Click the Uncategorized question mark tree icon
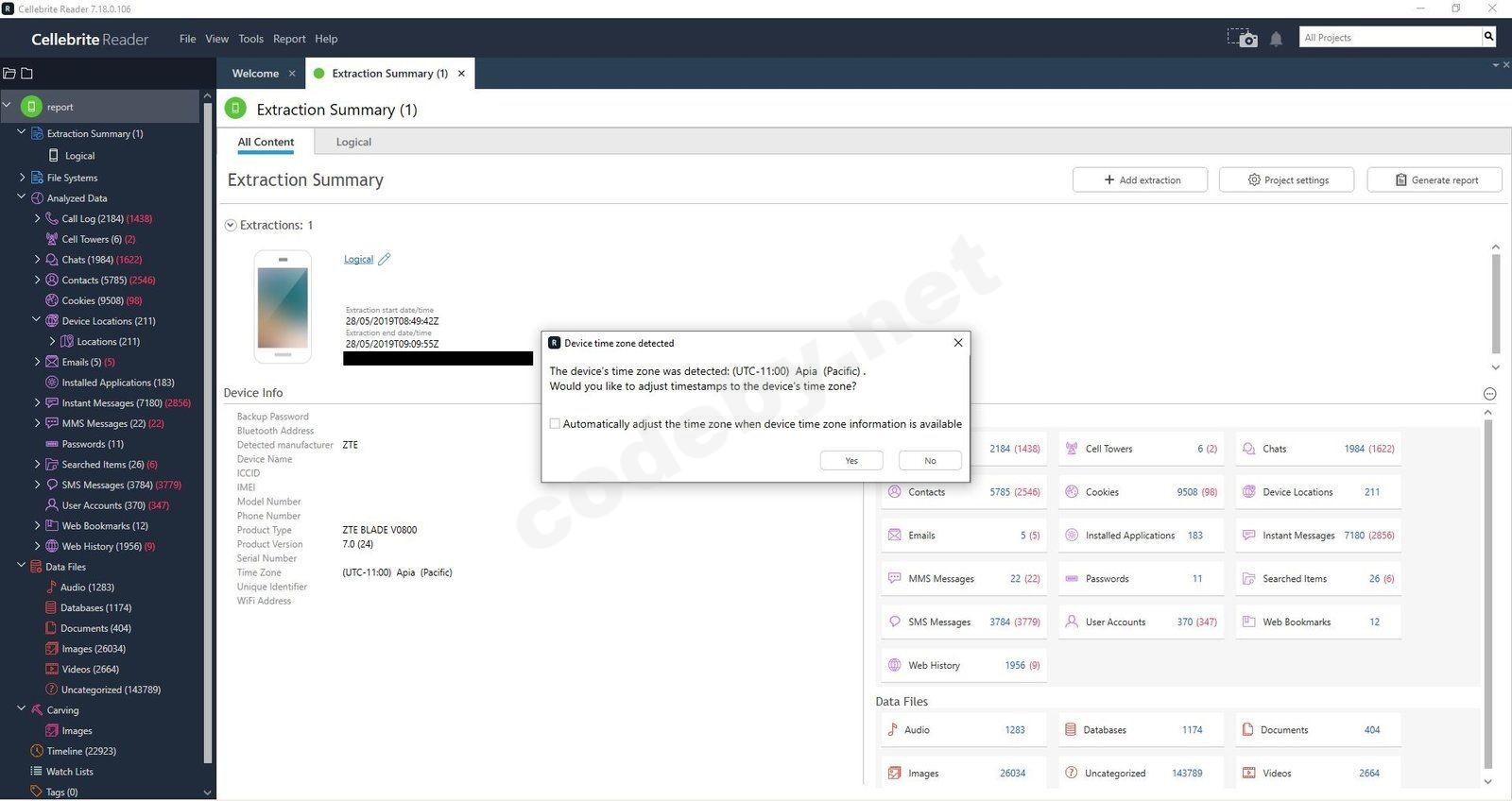 pos(52,690)
